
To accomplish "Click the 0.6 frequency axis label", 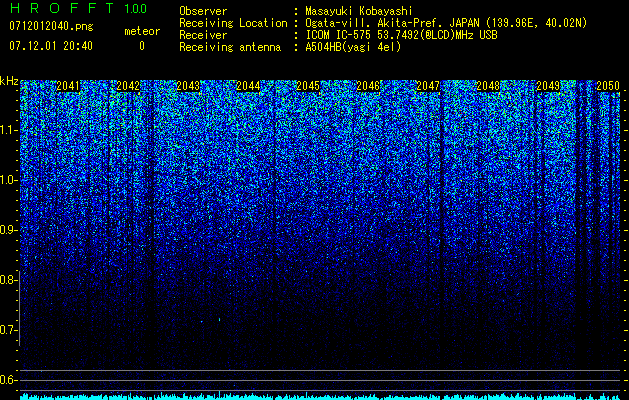I will [8, 380].
